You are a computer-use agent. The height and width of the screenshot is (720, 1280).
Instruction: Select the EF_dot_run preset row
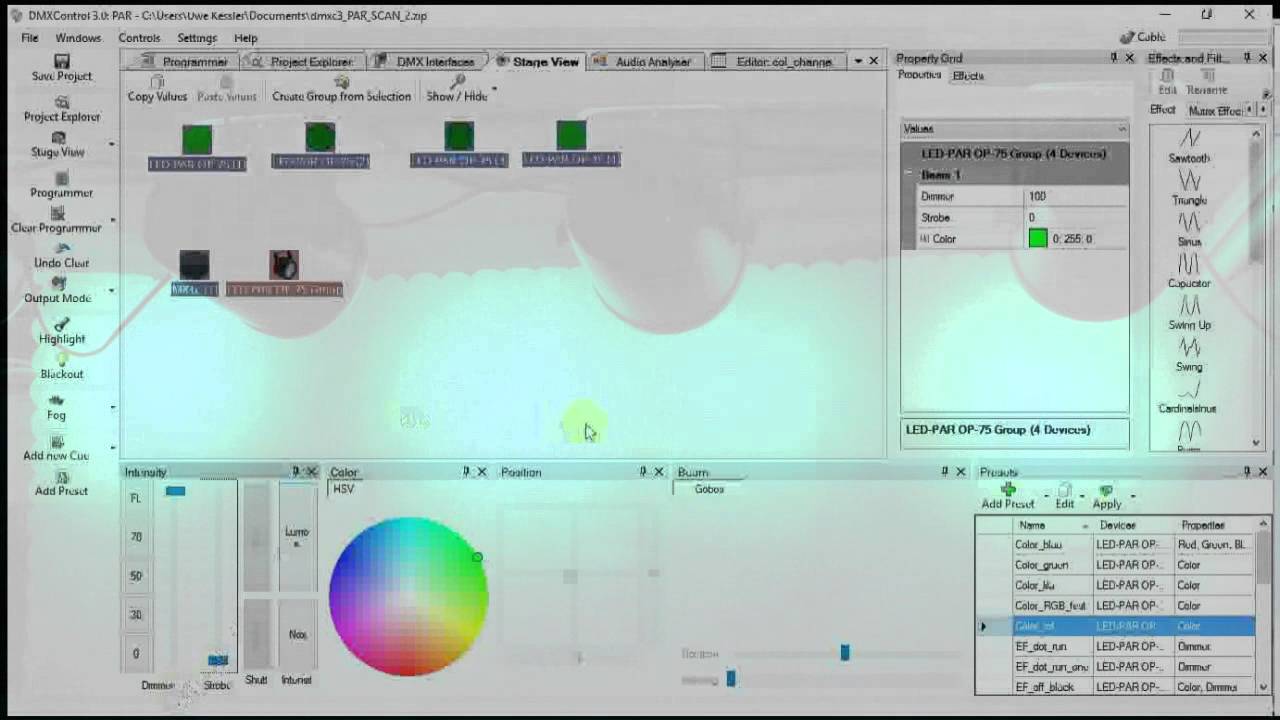pos(1115,647)
